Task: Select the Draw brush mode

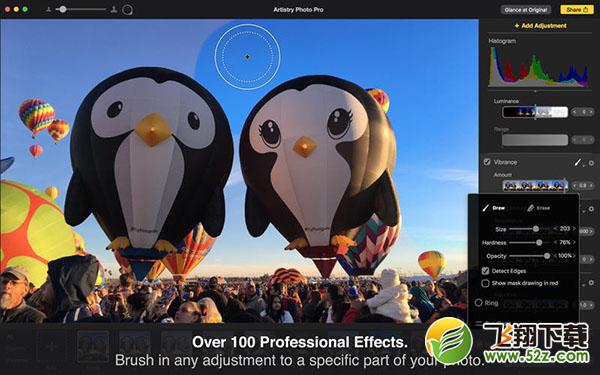Action: click(494, 208)
